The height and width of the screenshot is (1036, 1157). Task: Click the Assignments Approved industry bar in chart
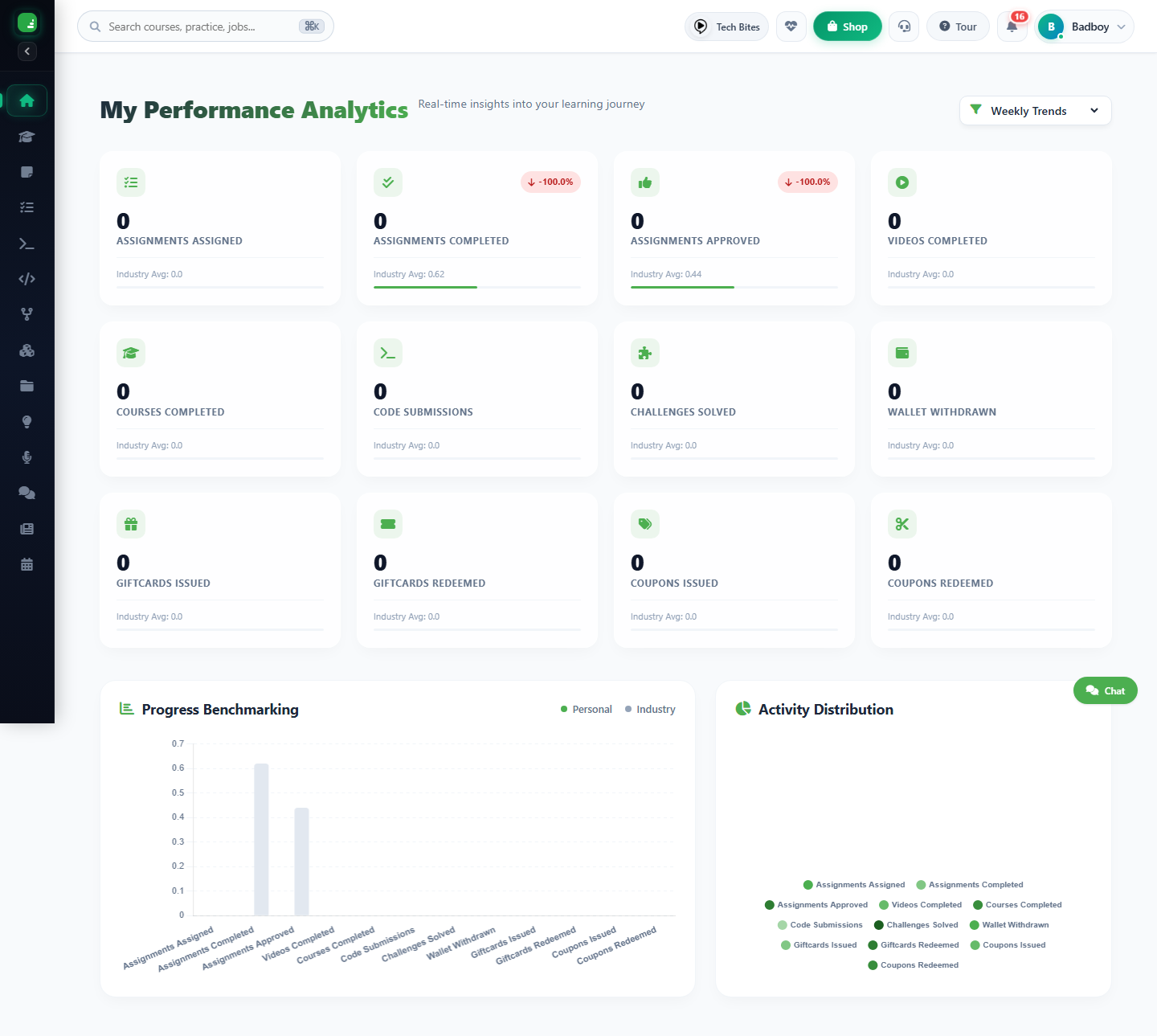pyautogui.click(x=301, y=862)
